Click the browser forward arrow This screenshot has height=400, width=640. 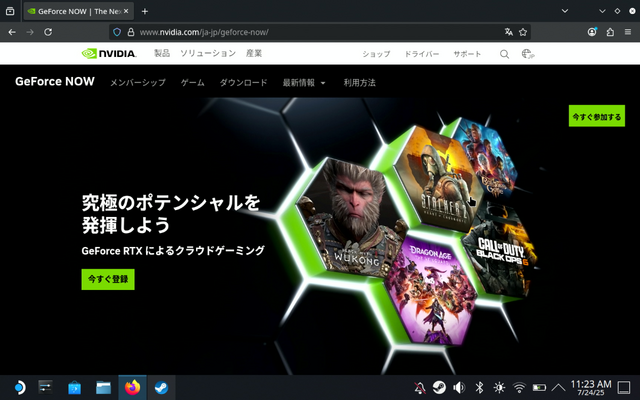click(30, 32)
